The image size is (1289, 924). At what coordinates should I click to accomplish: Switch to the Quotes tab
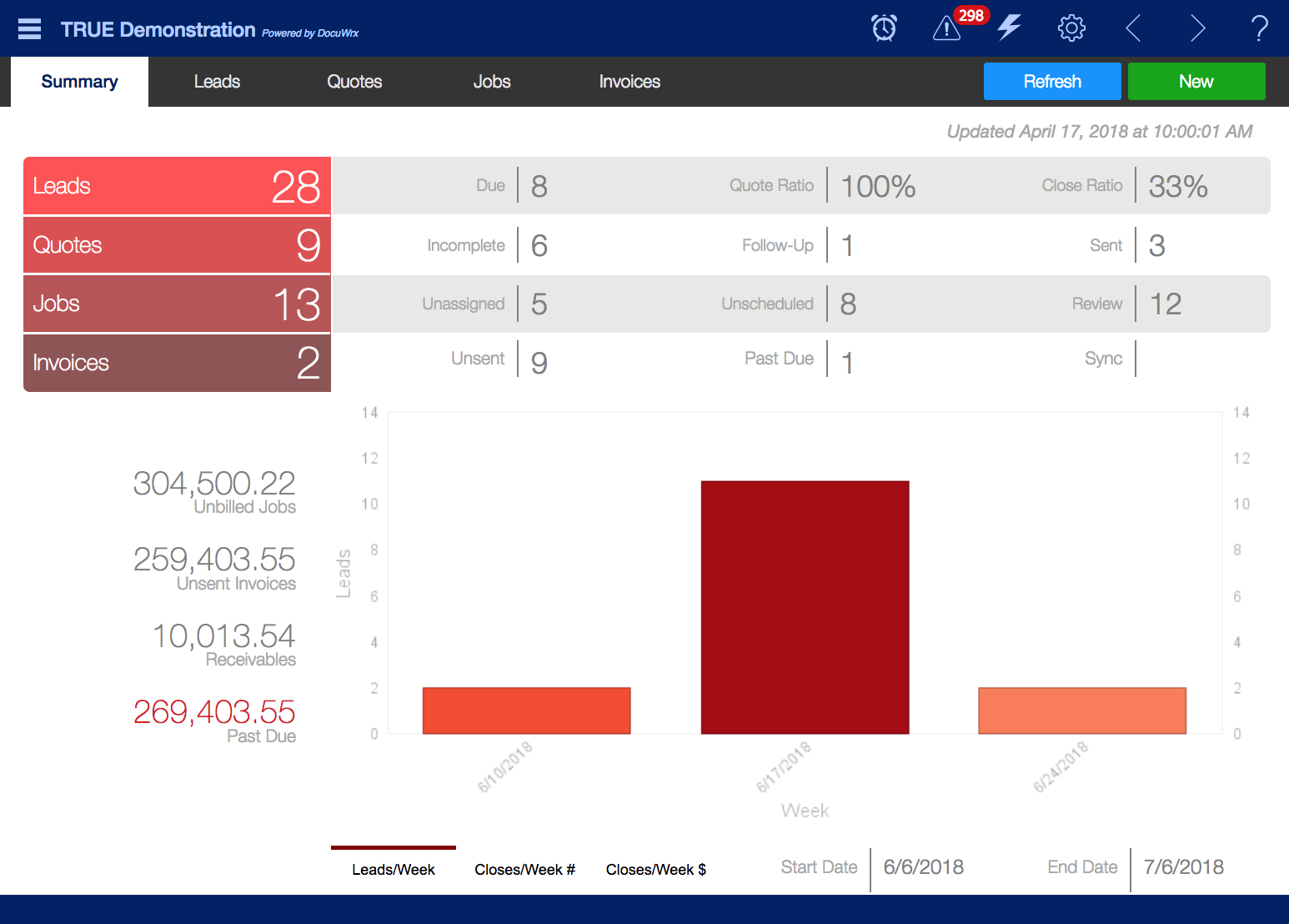coord(354,82)
